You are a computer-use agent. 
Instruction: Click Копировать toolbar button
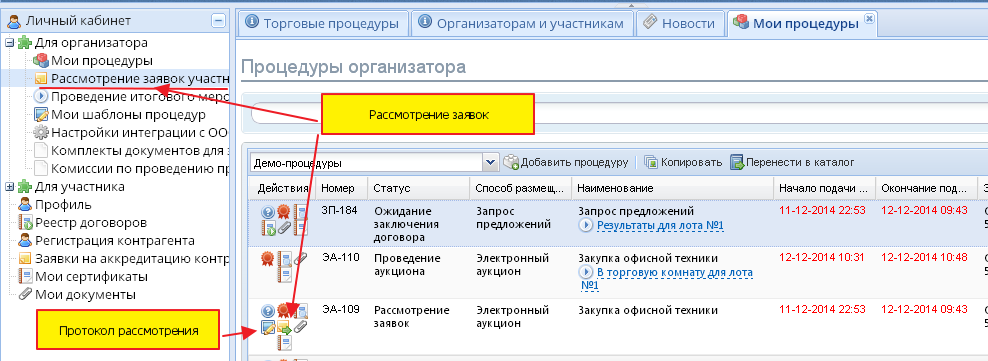click(x=682, y=162)
